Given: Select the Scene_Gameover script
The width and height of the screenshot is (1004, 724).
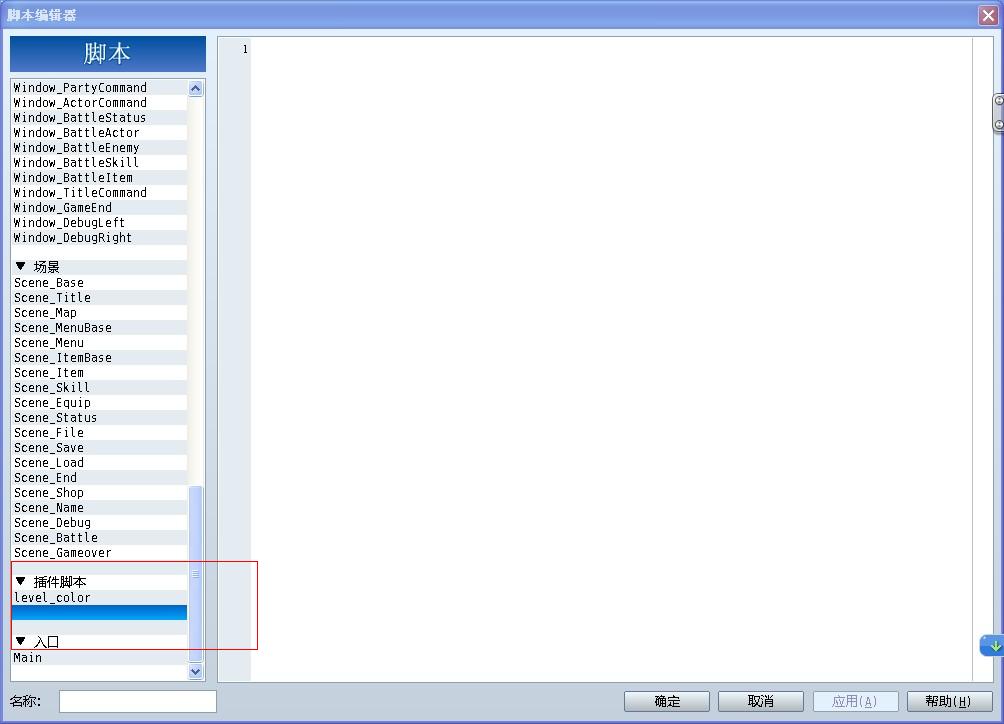Looking at the screenshot, I should pos(99,553).
